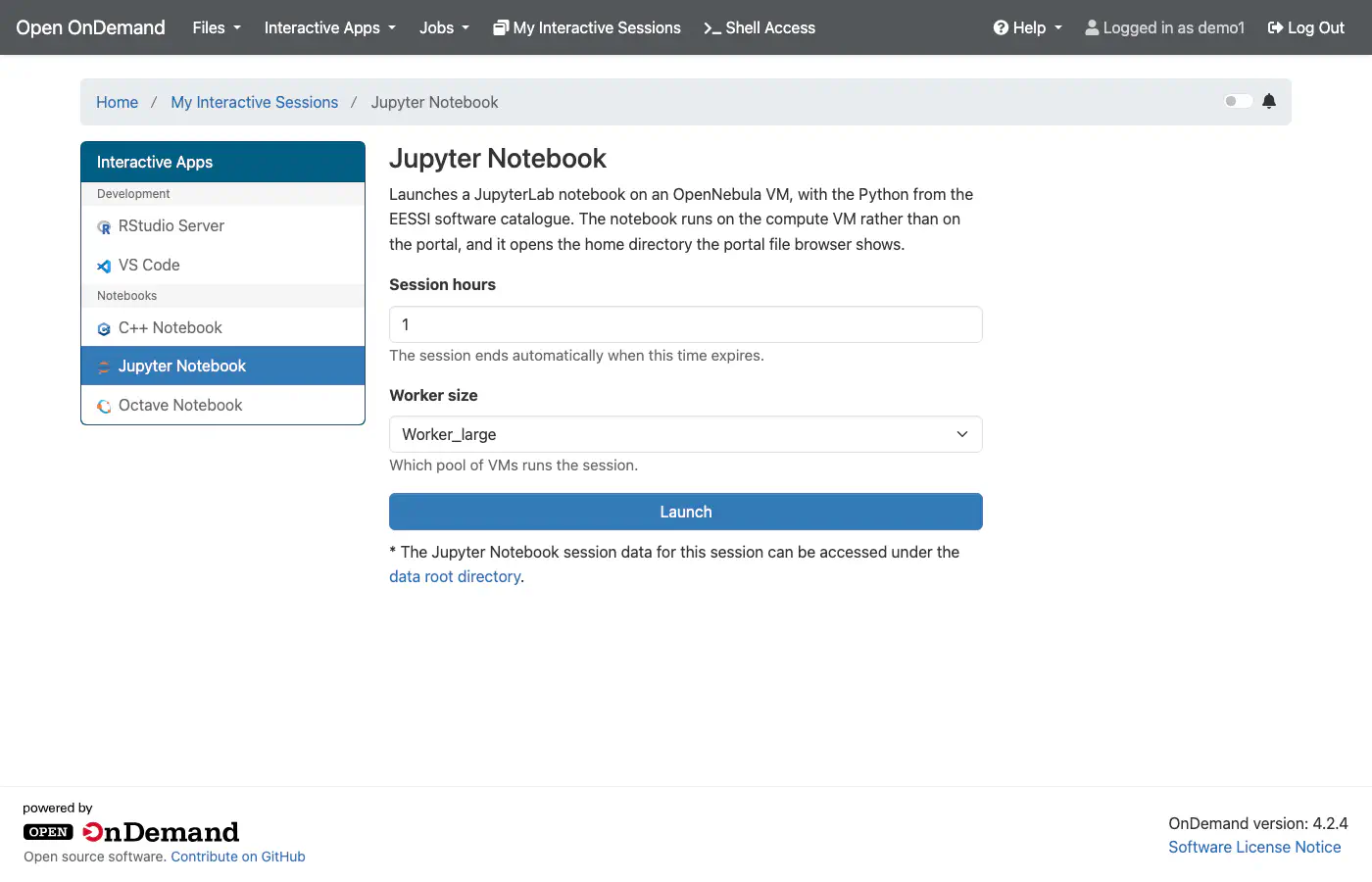Click the 'Notebooks' sidebar category label
Screen dimensions: 1372x882
[126, 296]
